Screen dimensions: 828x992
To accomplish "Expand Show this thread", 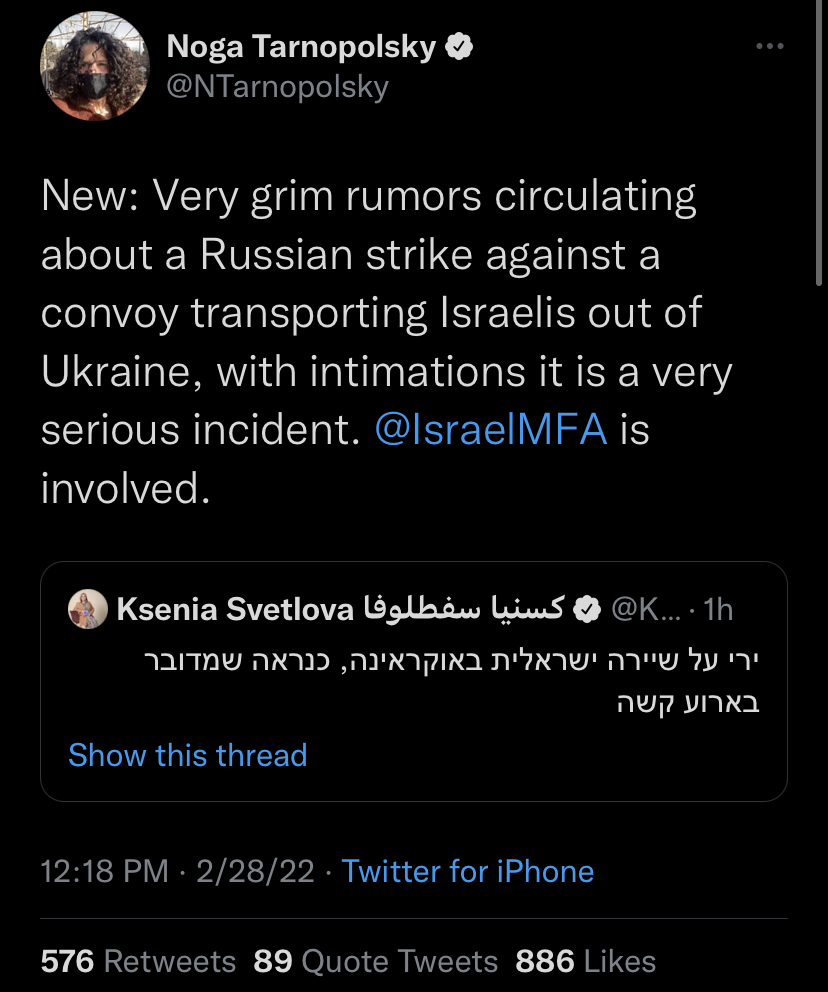I will pos(187,755).
